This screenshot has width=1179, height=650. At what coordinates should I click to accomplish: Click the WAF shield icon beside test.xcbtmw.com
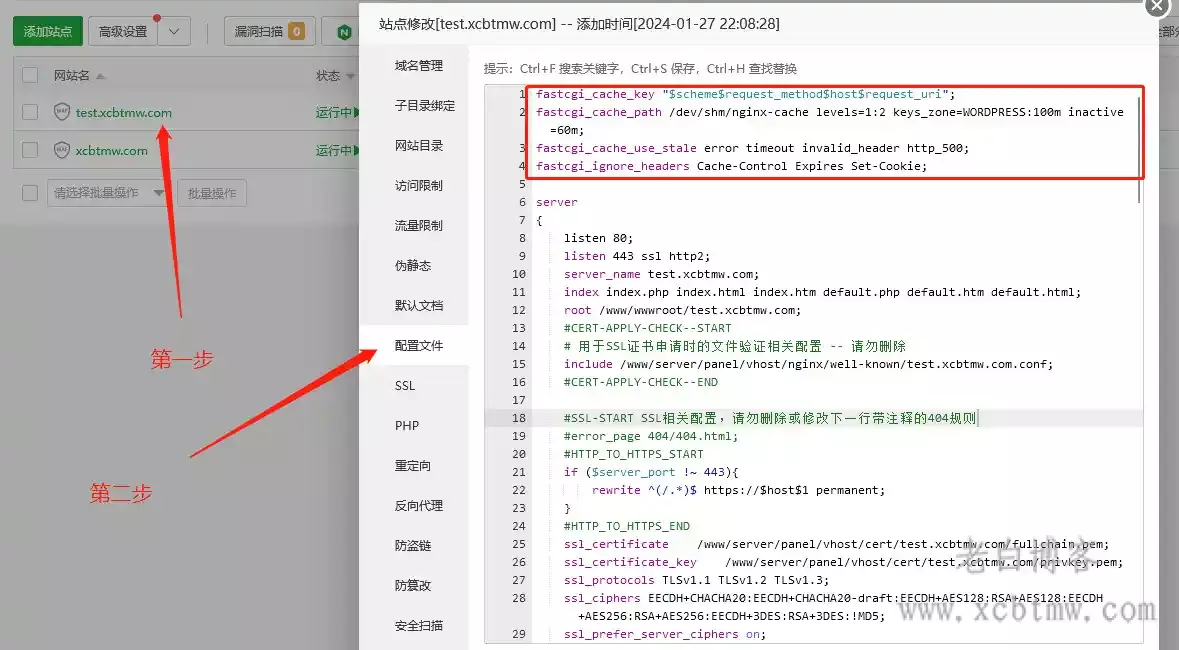[61, 110]
